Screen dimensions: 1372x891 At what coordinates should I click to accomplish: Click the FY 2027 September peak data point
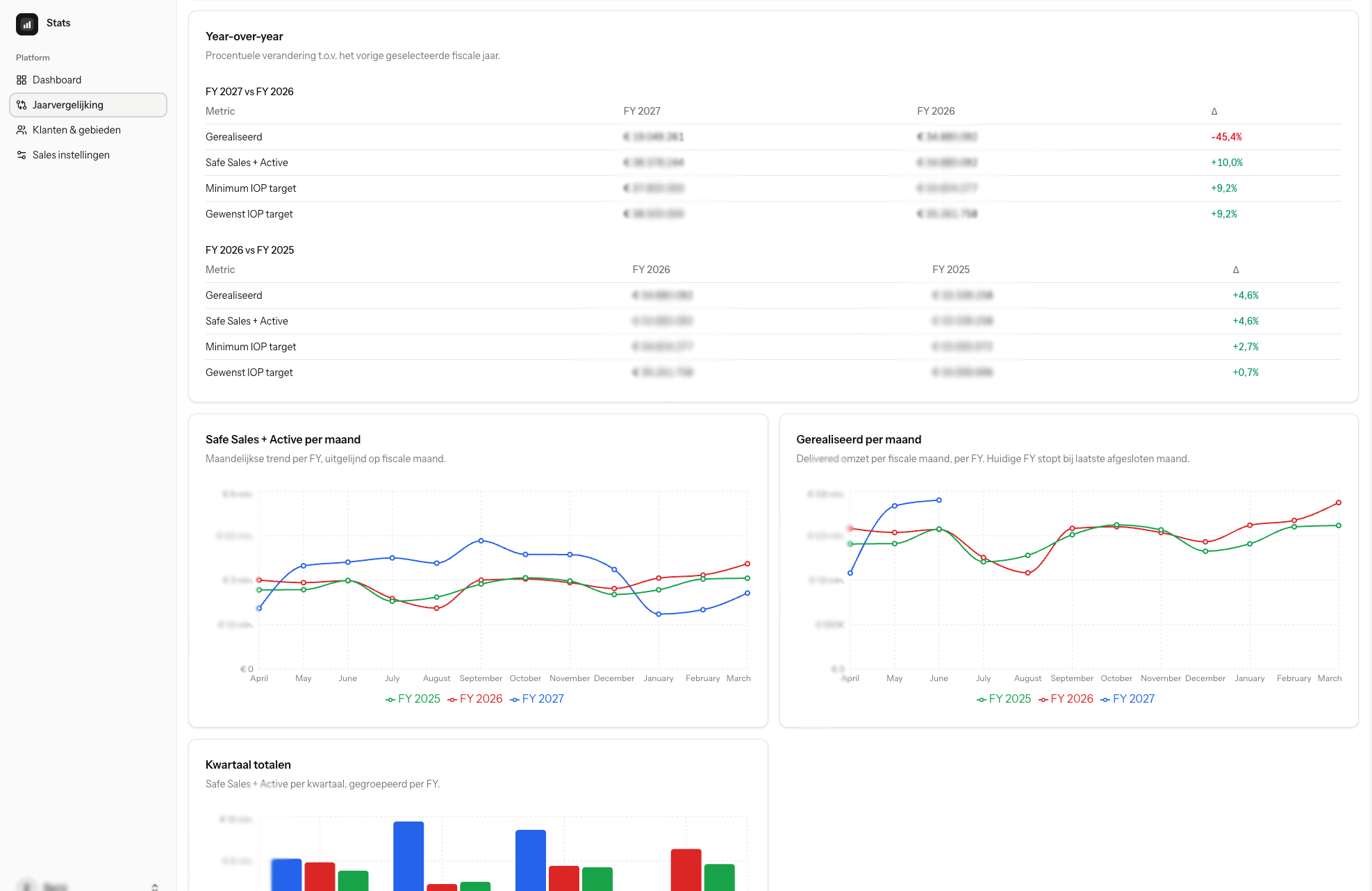pos(481,540)
